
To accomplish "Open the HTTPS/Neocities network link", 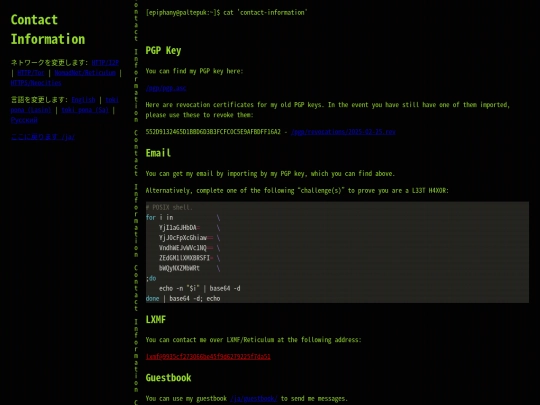I will coord(36,83).
